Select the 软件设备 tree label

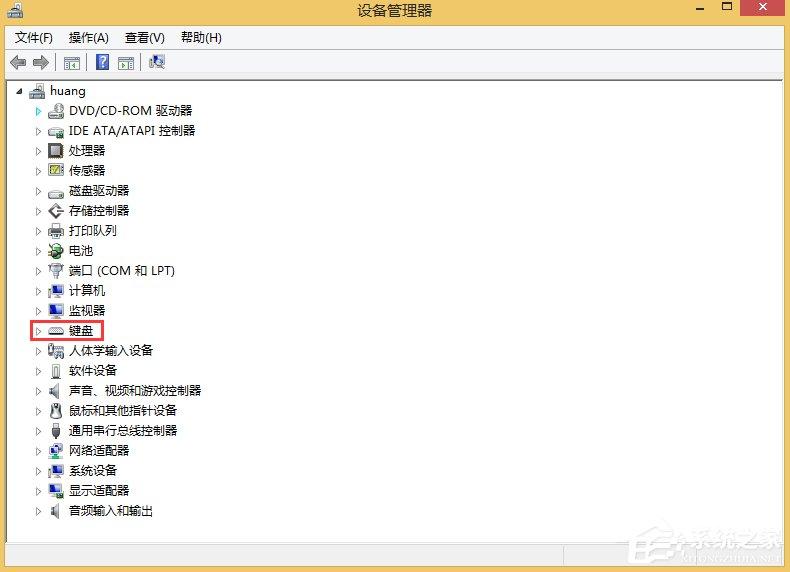click(93, 370)
